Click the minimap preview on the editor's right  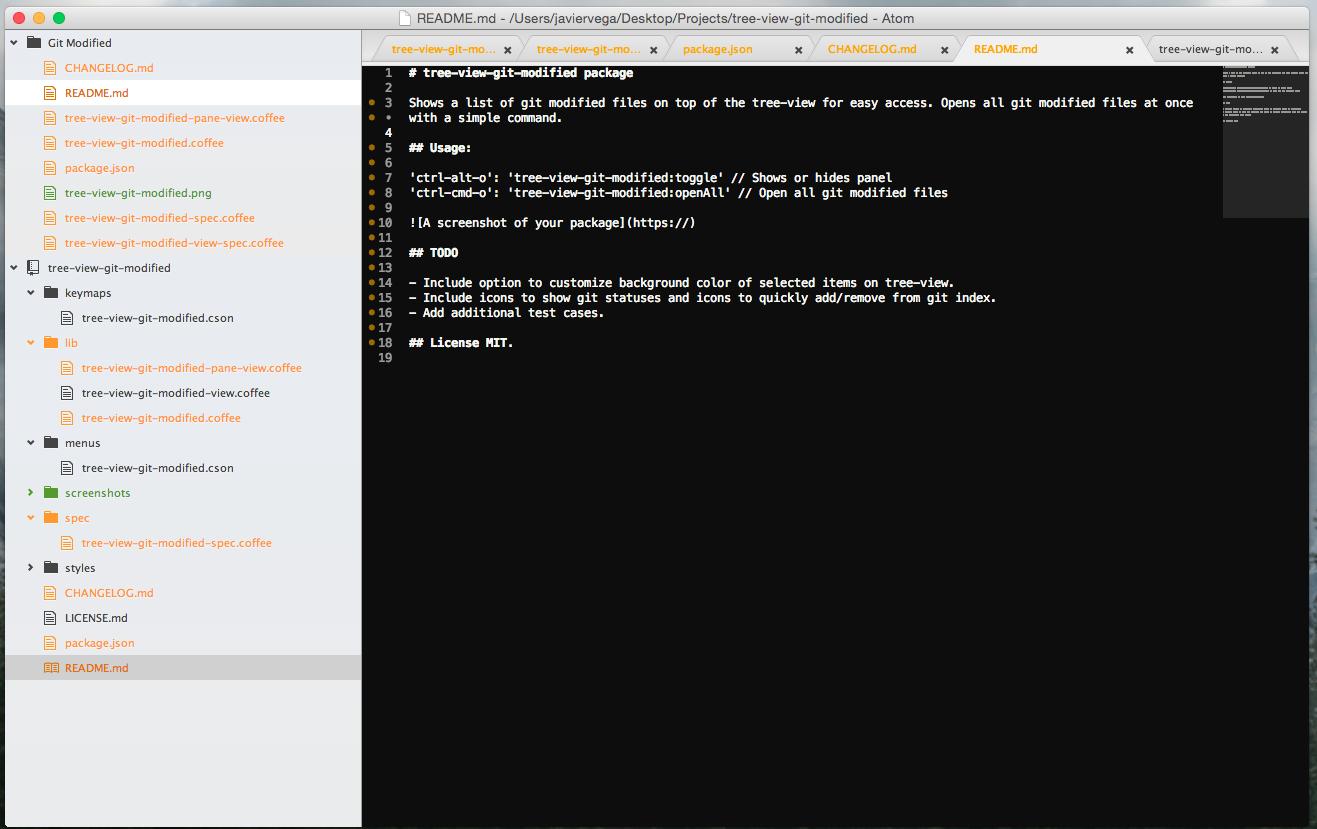pyautogui.click(x=1265, y=142)
